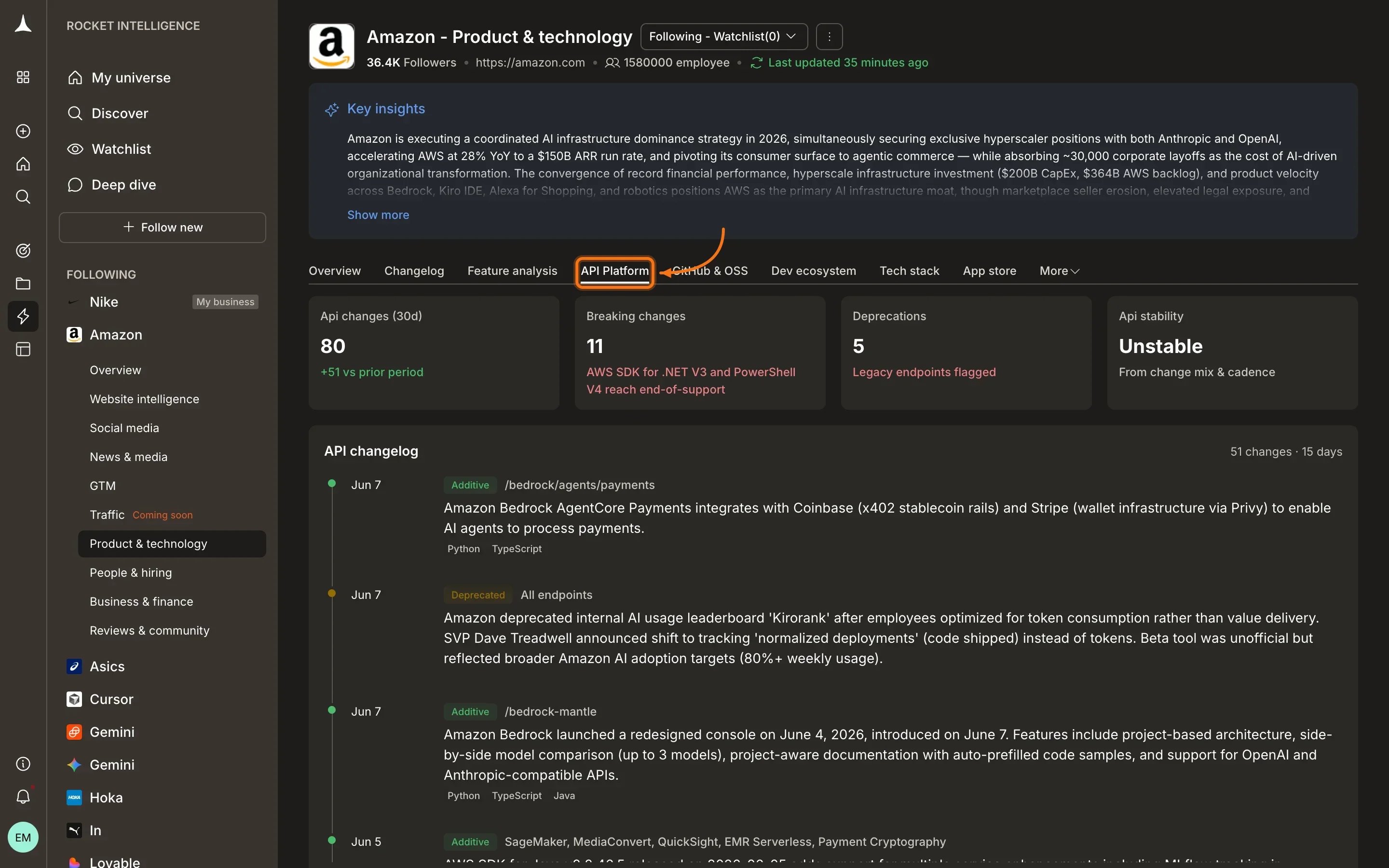
Task: Click the Rocket logo icon
Action: click(23, 24)
